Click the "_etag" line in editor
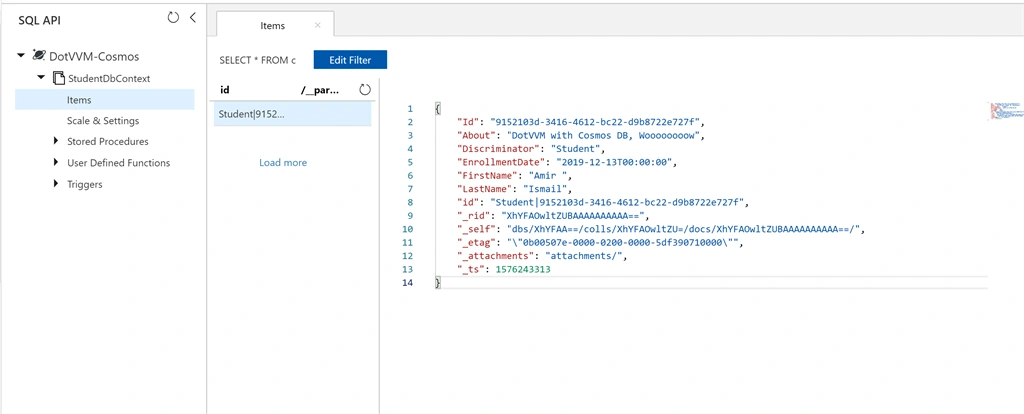This screenshot has height=414, width=1024. (x=601, y=242)
